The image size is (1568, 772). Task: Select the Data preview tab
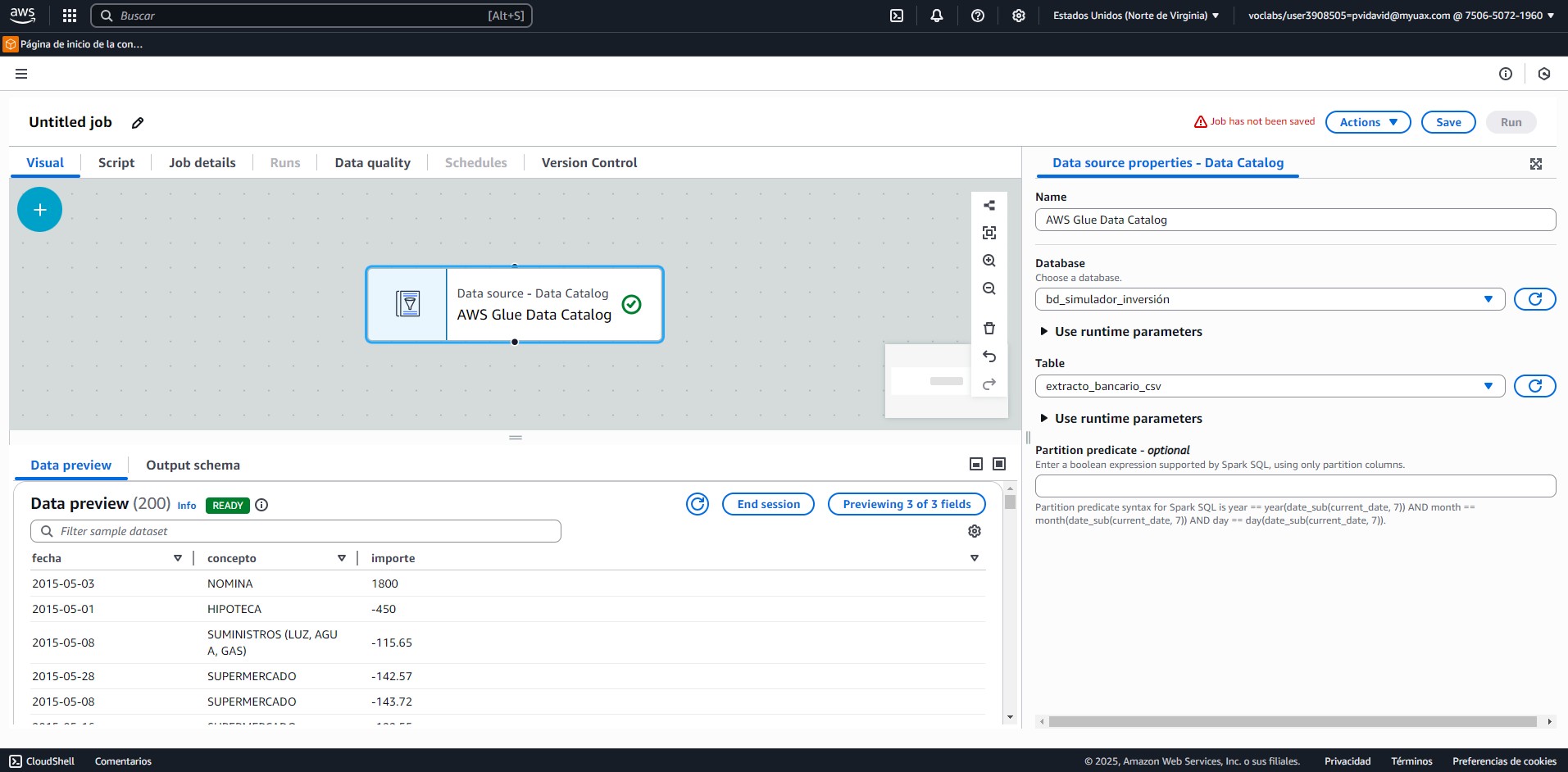(71, 465)
